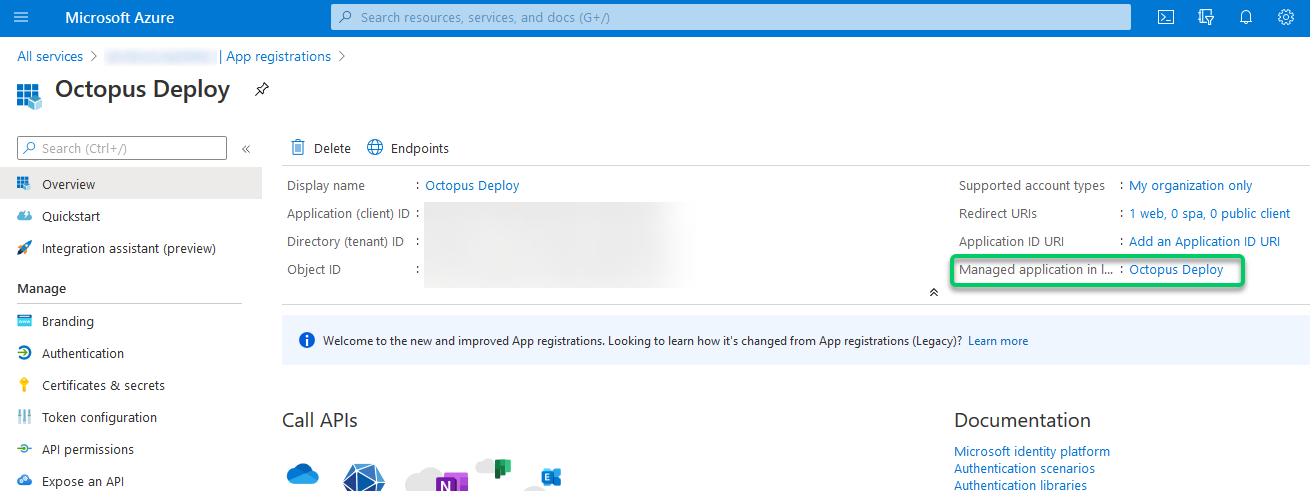Viewport: 1310px width, 491px height.
Task: Open the Directory and subscription filter icon
Action: pyautogui.click(x=1206, y=17)
